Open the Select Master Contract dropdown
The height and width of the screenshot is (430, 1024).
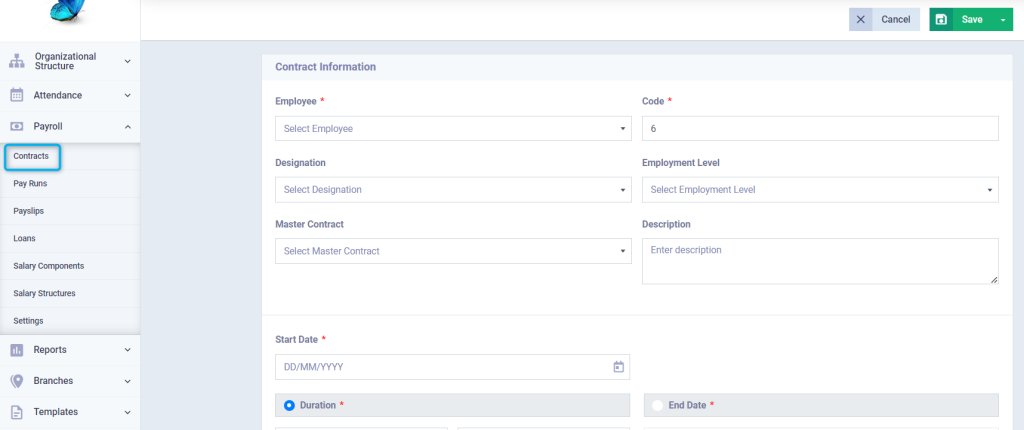coord(453,251)
